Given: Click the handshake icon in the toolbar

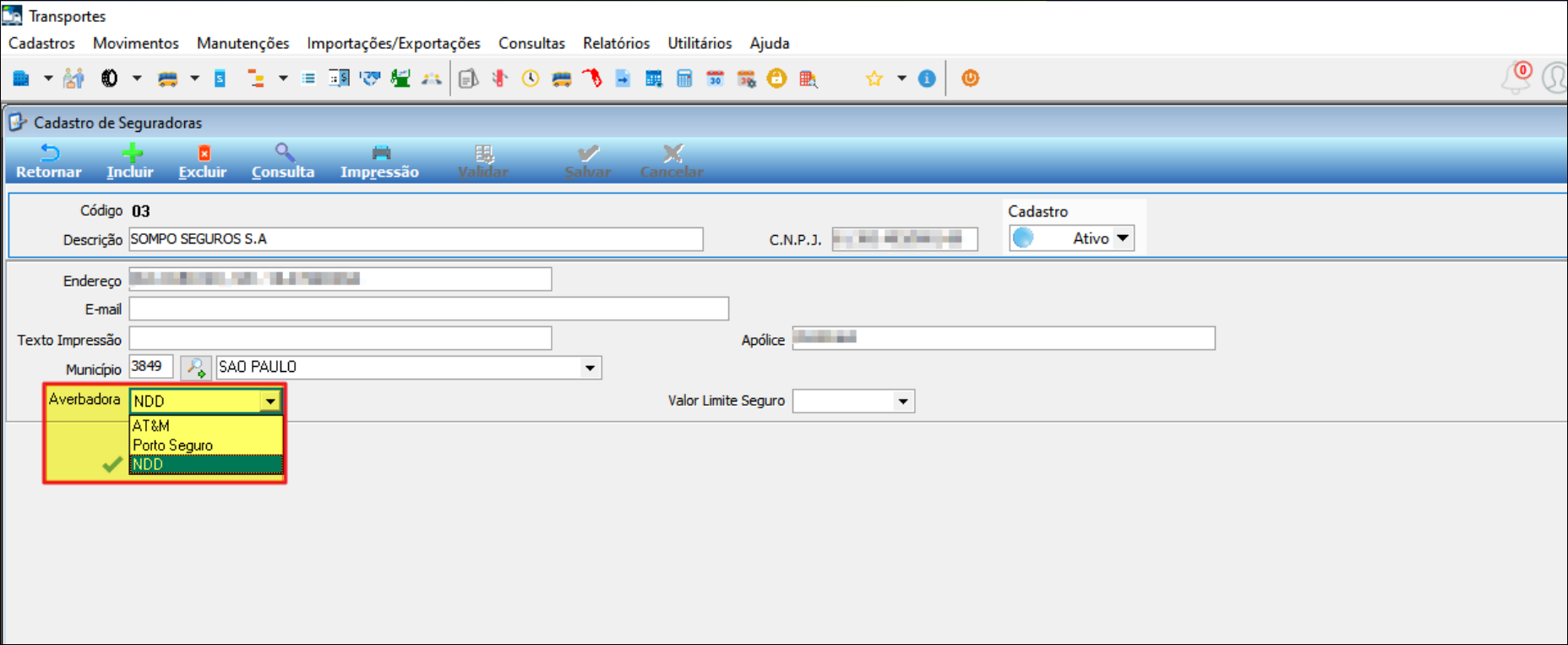Looking at the screenshot, I should pos(370,79).
